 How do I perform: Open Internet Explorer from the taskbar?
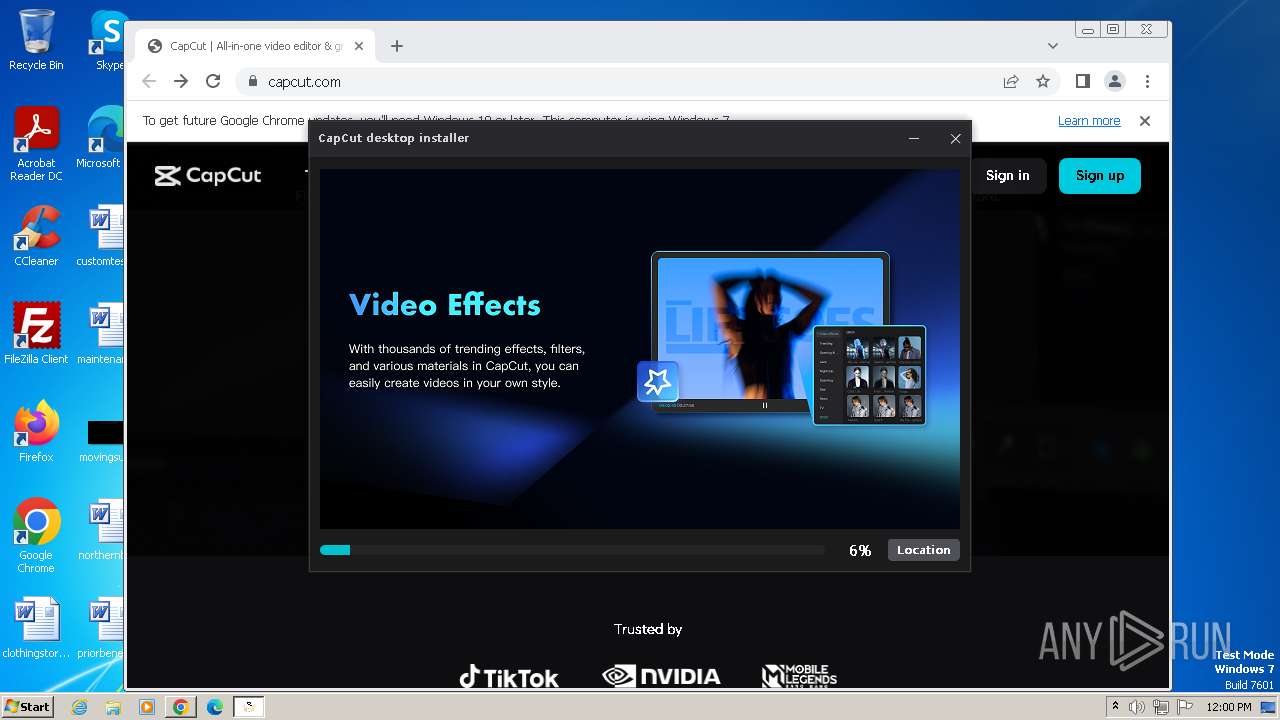[x=80, y=707]
